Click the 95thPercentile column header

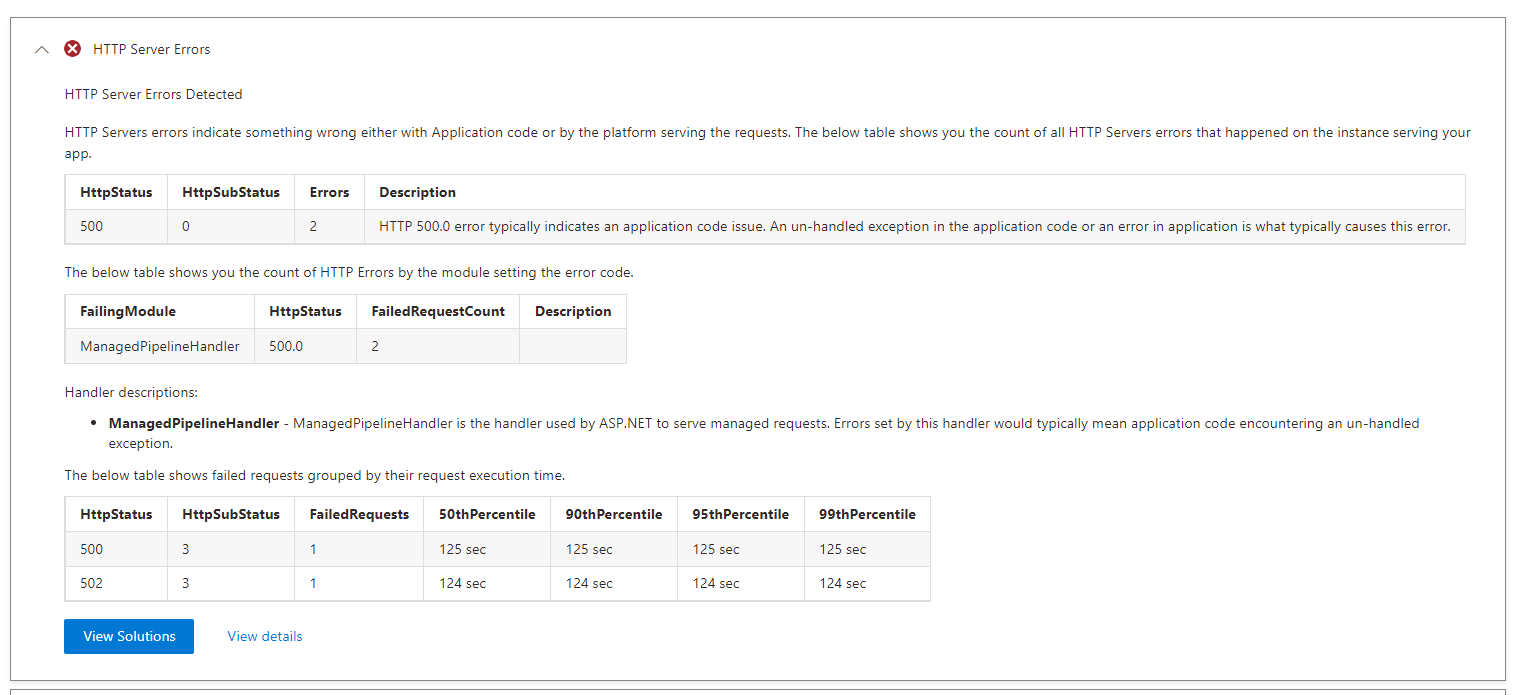click(x=741, y=514)
